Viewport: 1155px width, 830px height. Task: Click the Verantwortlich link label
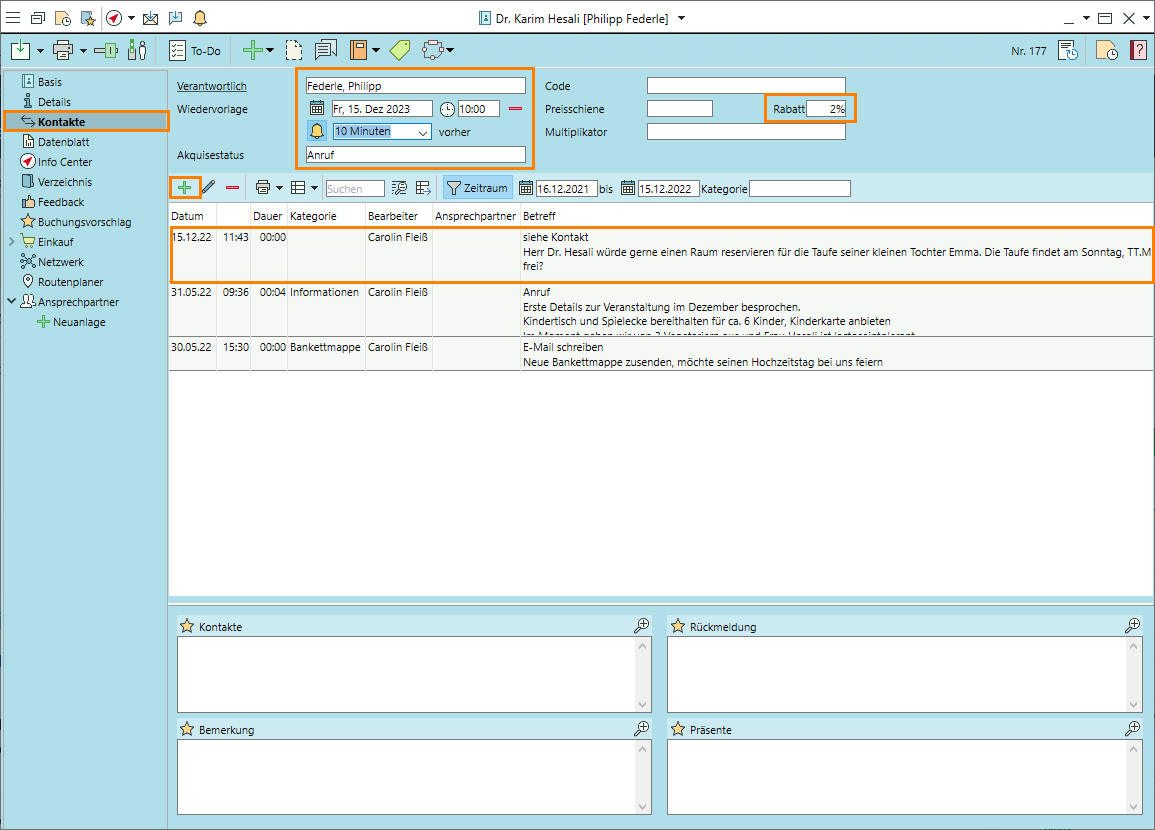[211, 86]
